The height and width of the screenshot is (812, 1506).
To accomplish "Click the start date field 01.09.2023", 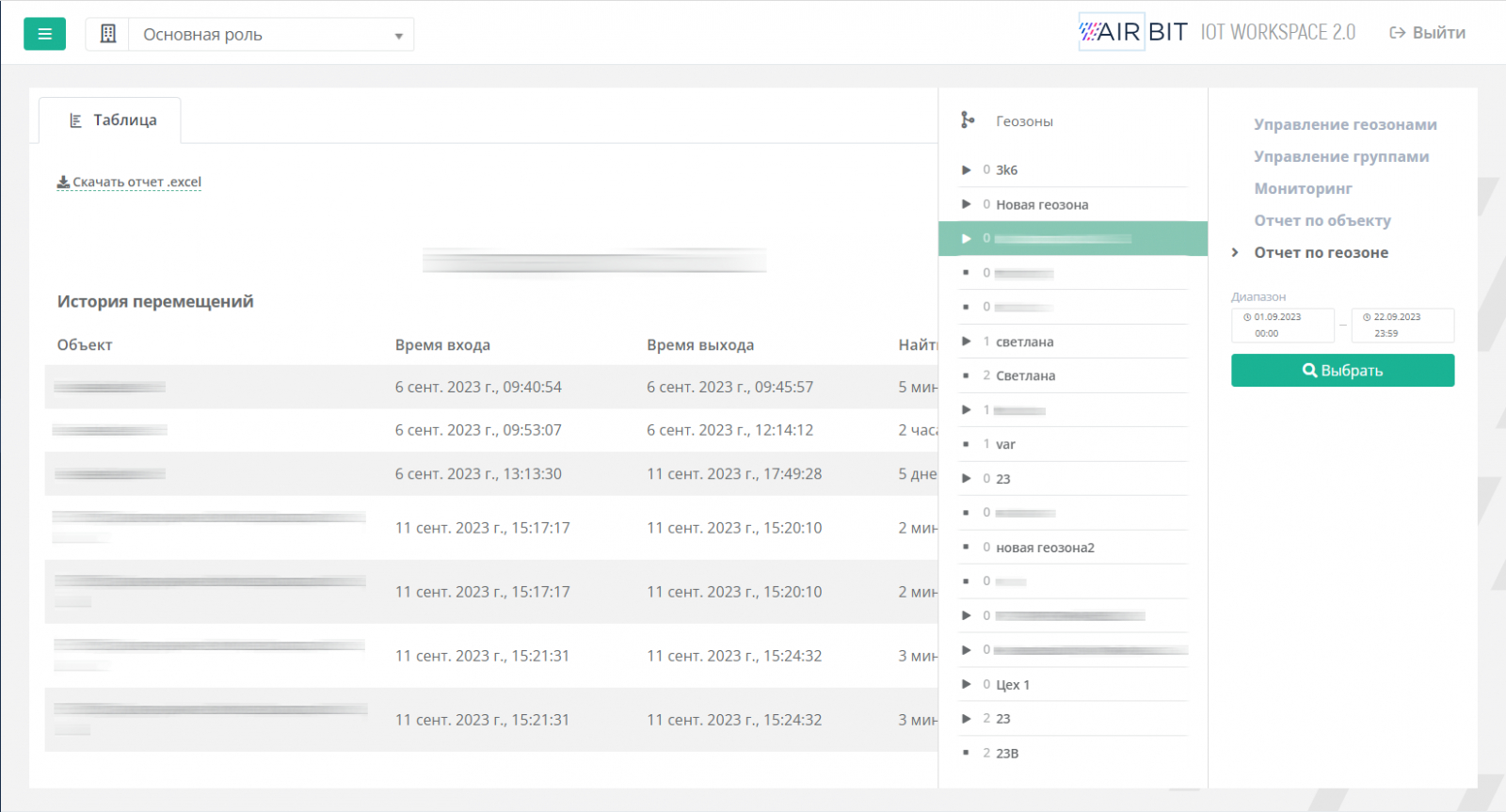I will pos(1282,325).
